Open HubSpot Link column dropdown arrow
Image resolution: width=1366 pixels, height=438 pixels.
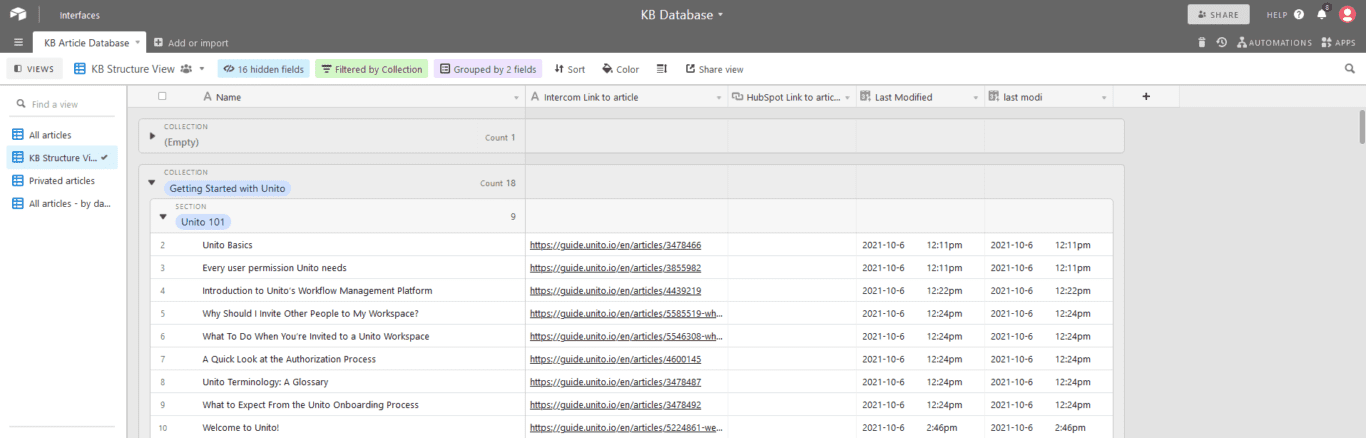(x=848, y=97)
